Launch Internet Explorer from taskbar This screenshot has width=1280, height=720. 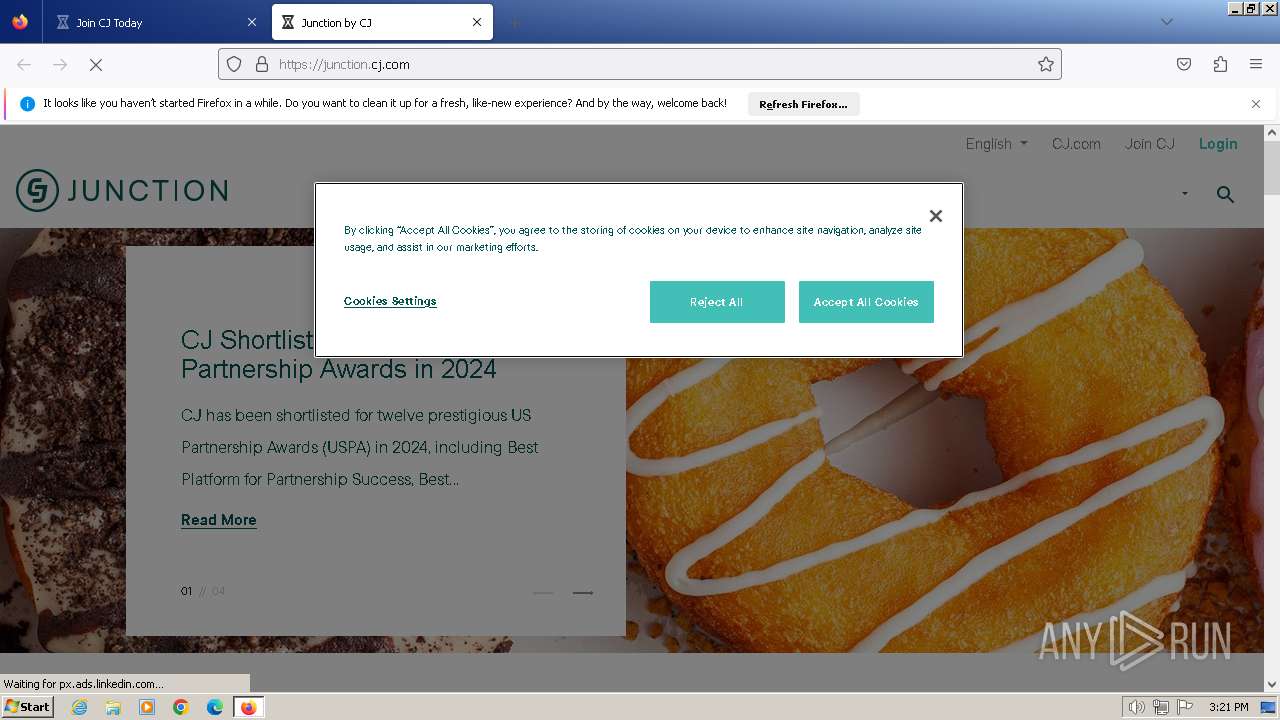(79, 707)
